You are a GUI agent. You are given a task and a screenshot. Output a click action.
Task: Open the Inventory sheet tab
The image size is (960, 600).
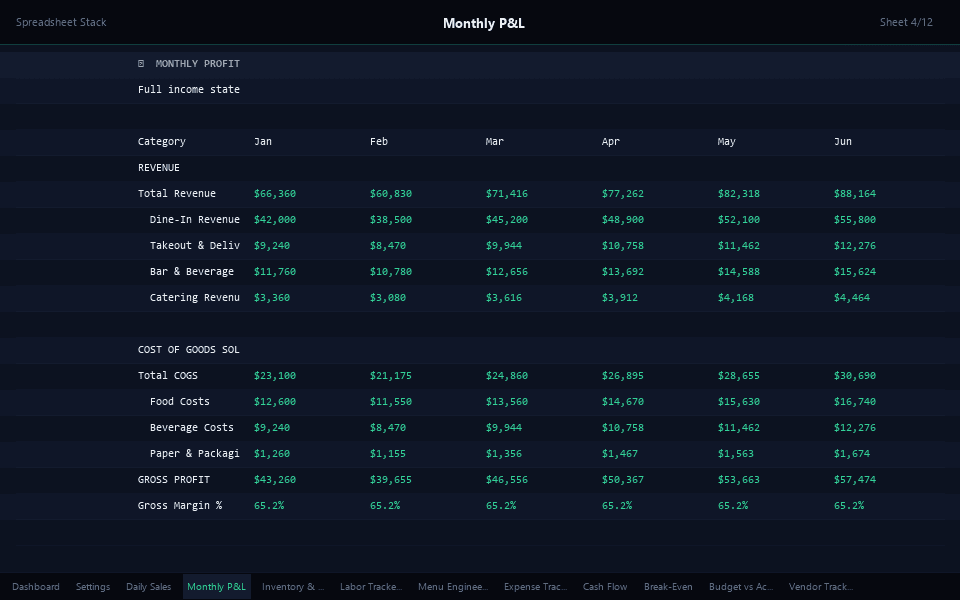click(293, 587)
